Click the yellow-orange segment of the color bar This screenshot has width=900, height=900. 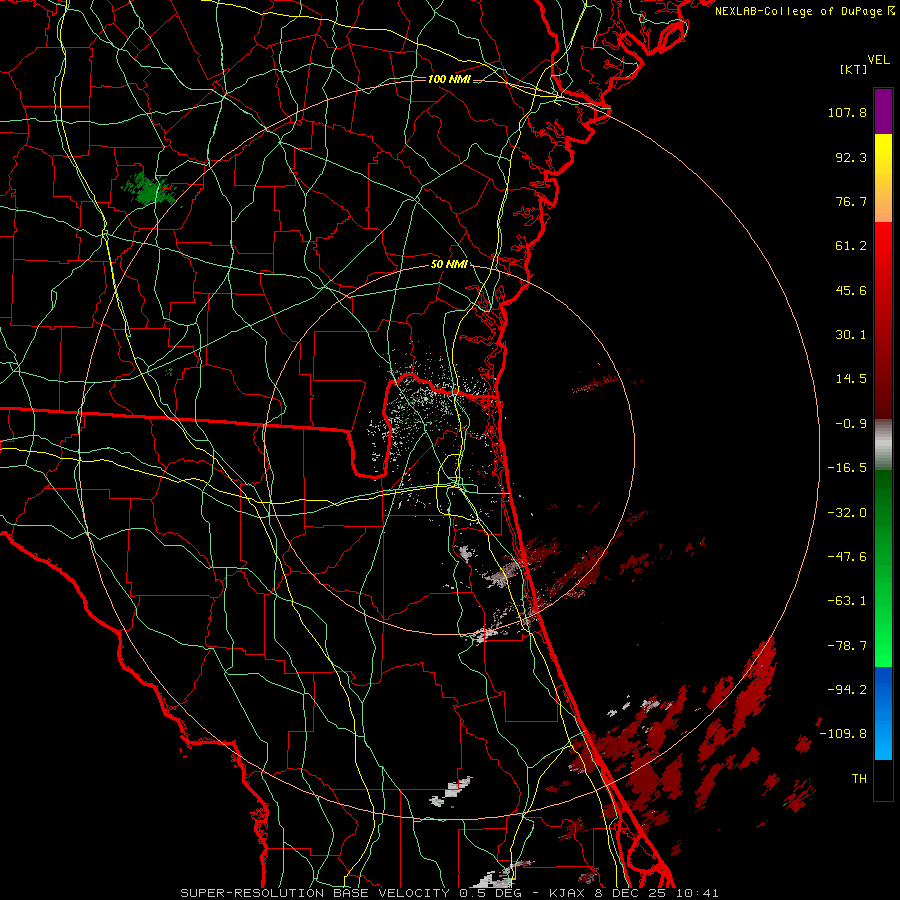coord(883,178)
